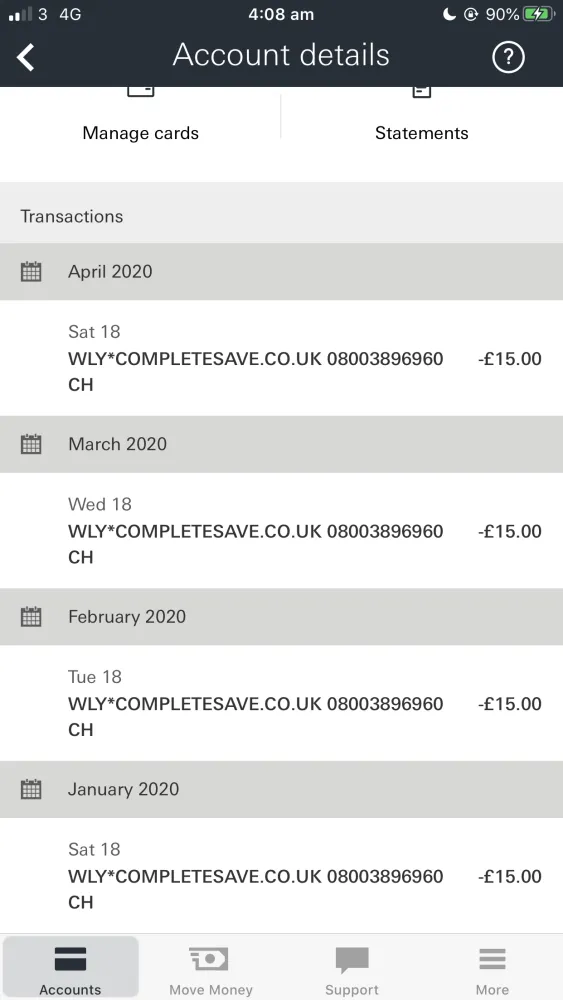Tap the back arrow icon
Image resolution: width=563 pixels, height=1000 pixels.
point(26,57)
